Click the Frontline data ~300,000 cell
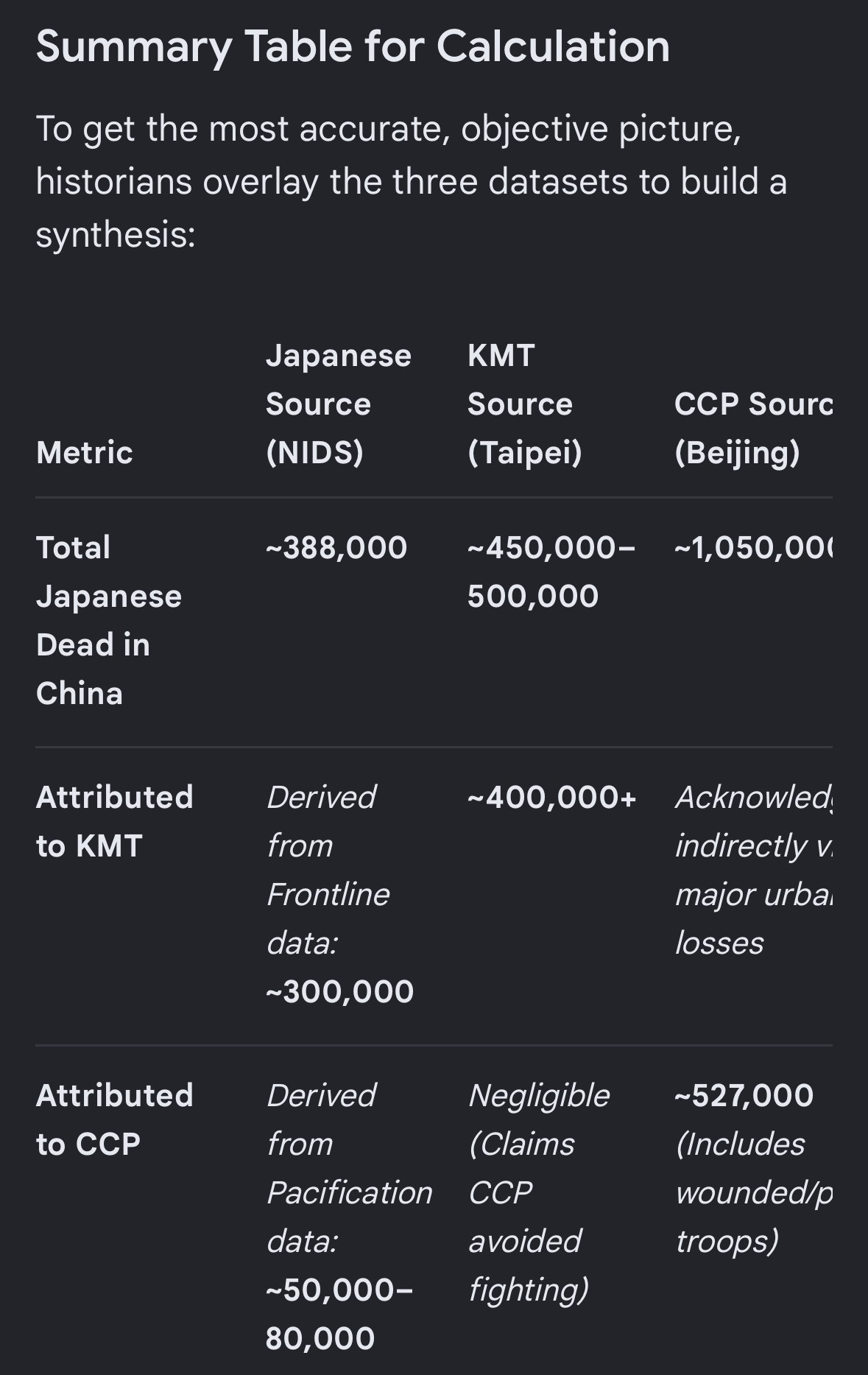Image resolution: width=868 pixels, height=1375 pixels. click(x=340, y=894)
